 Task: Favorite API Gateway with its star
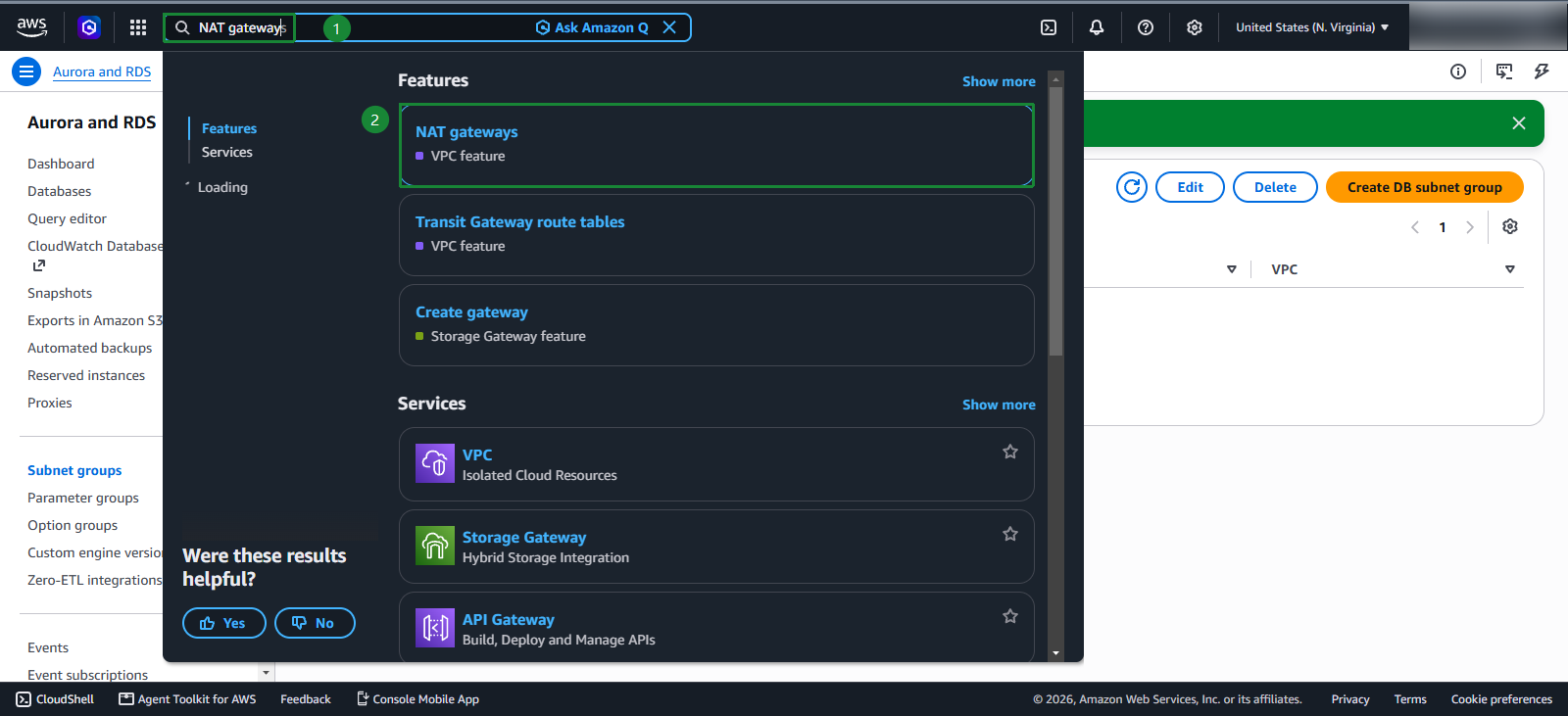pos(1010,616)
